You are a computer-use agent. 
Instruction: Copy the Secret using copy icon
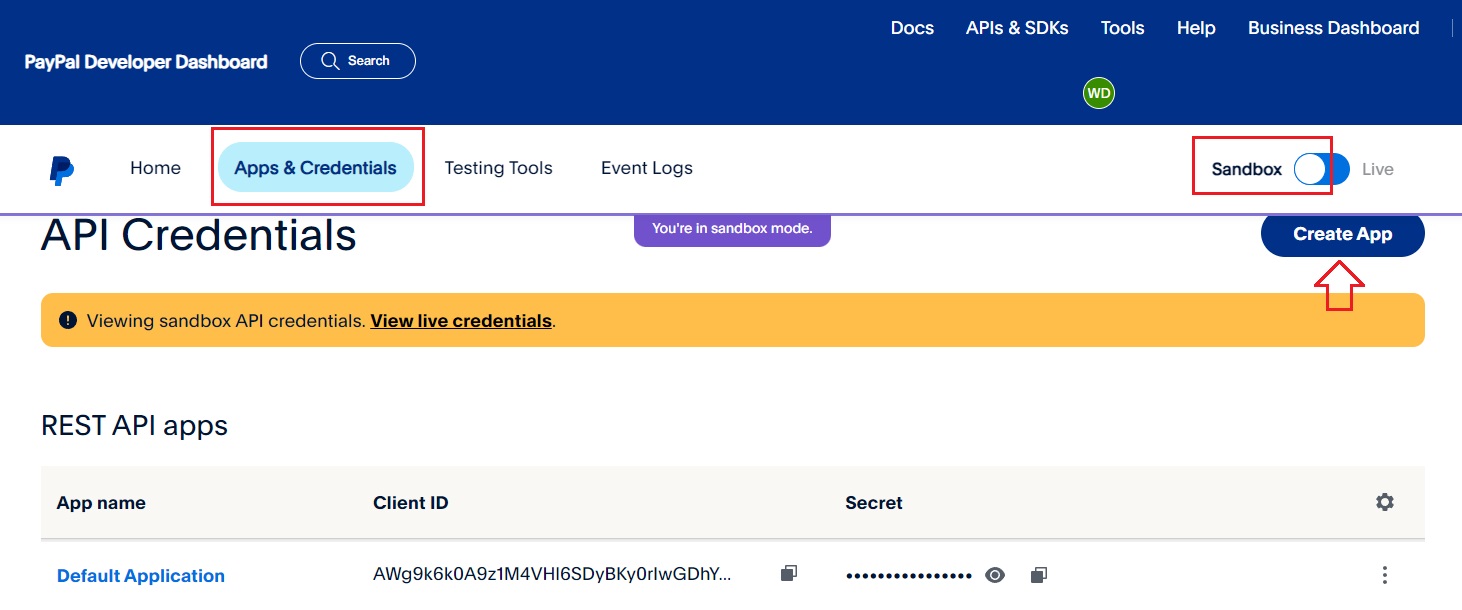[x=1039, y=575]
